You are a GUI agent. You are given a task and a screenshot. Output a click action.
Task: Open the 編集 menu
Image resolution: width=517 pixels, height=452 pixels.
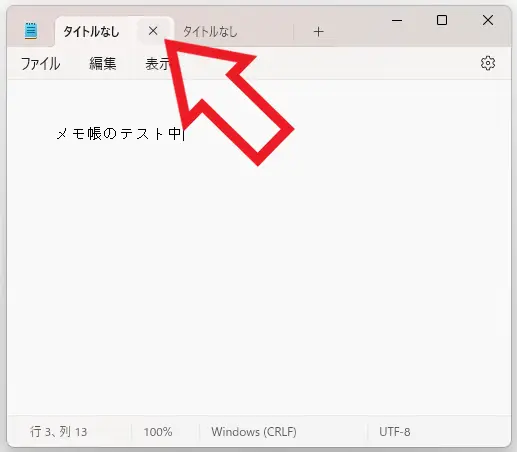[103, 63]
